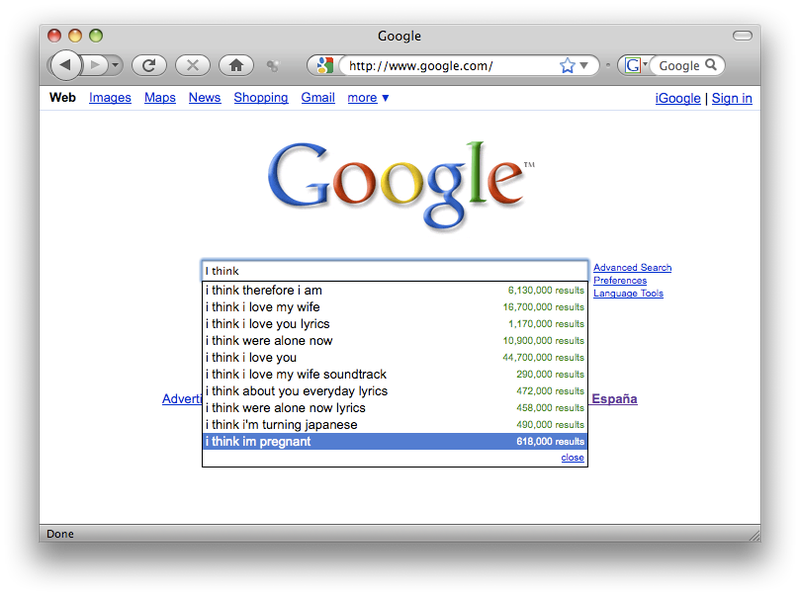Select suggestion 'i think were alone now'

coord(395,340)
